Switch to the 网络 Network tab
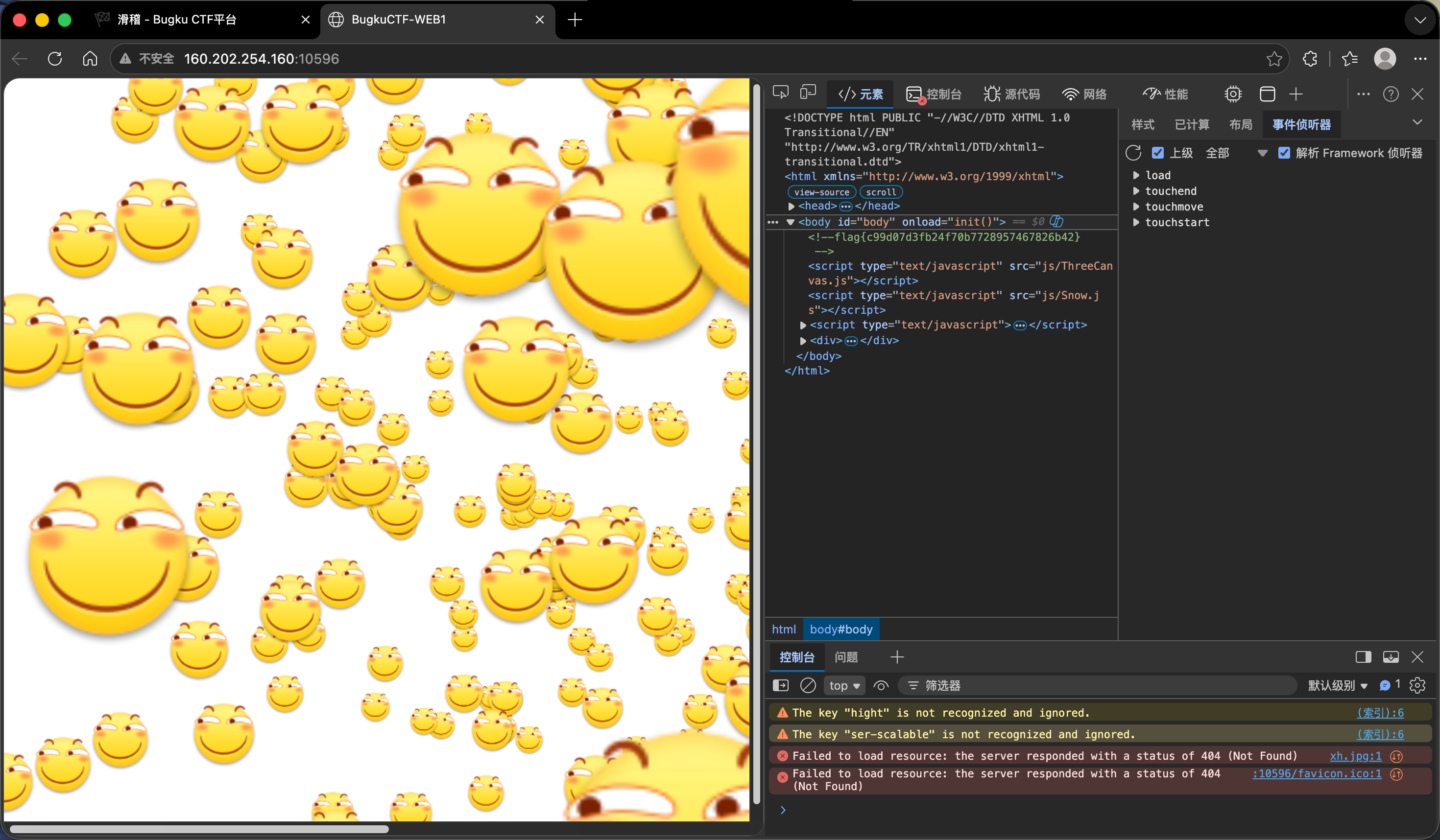Viewport: 1440px width, 840px height. 1084,94
